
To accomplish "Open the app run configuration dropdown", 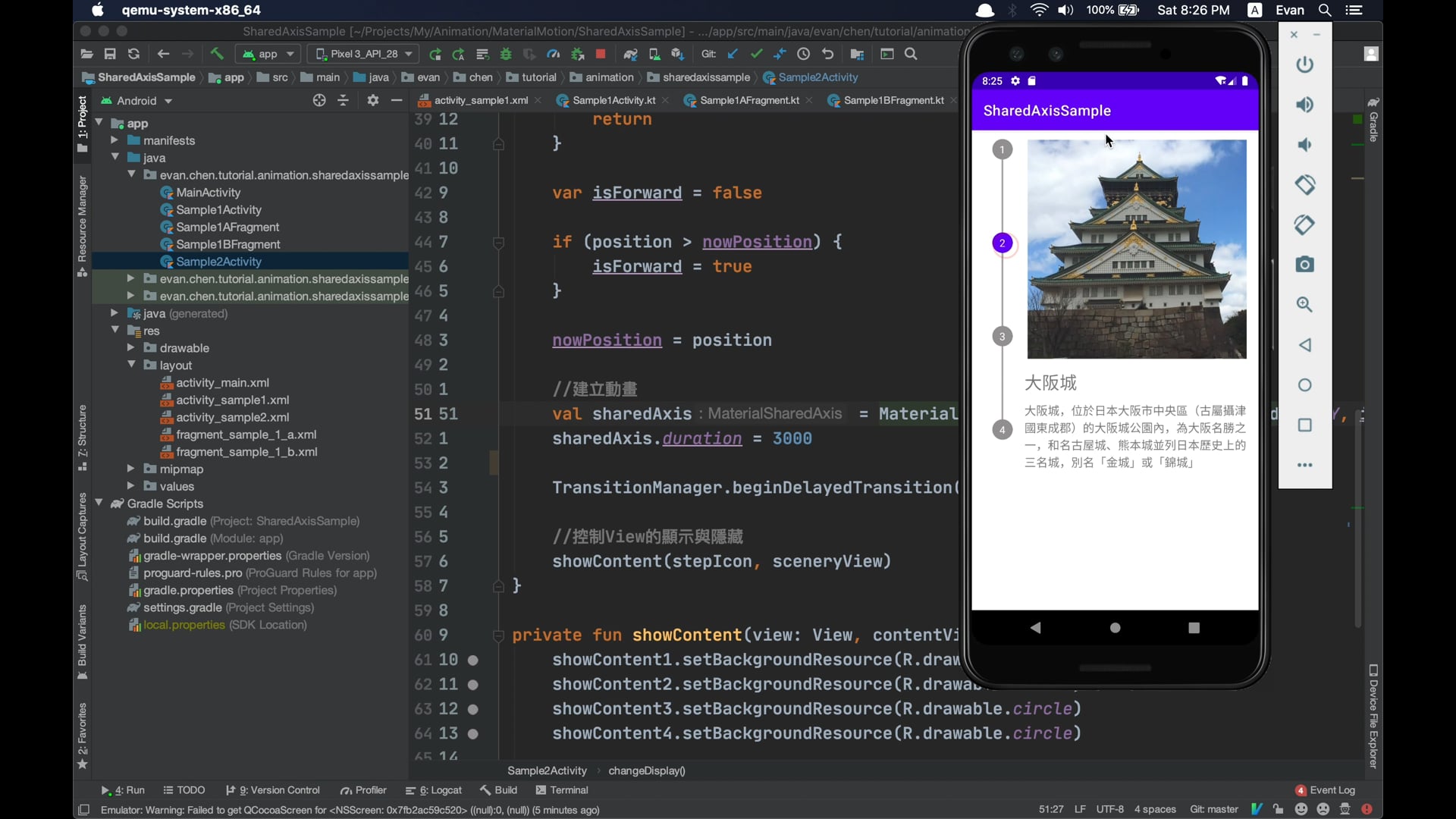I will [x=269, y=54].
